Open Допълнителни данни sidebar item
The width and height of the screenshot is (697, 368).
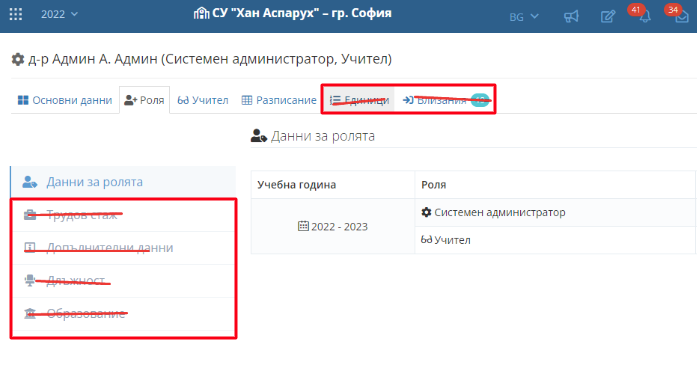coord(123,248)
